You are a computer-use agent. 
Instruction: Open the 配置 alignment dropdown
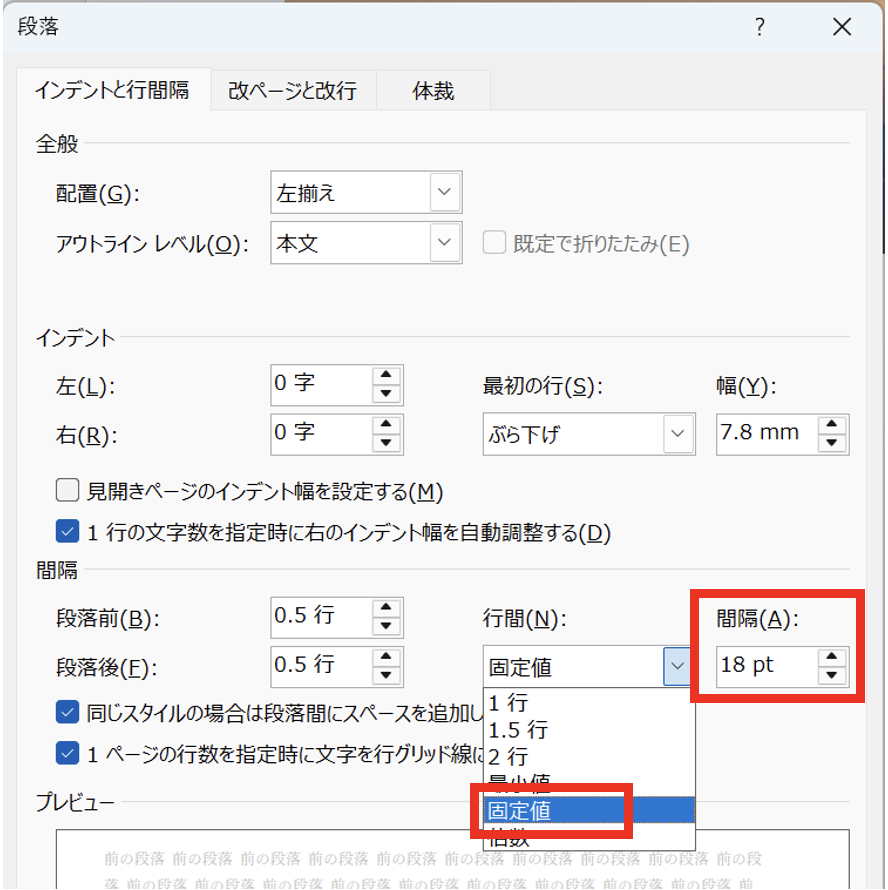[x=445, y=193]
